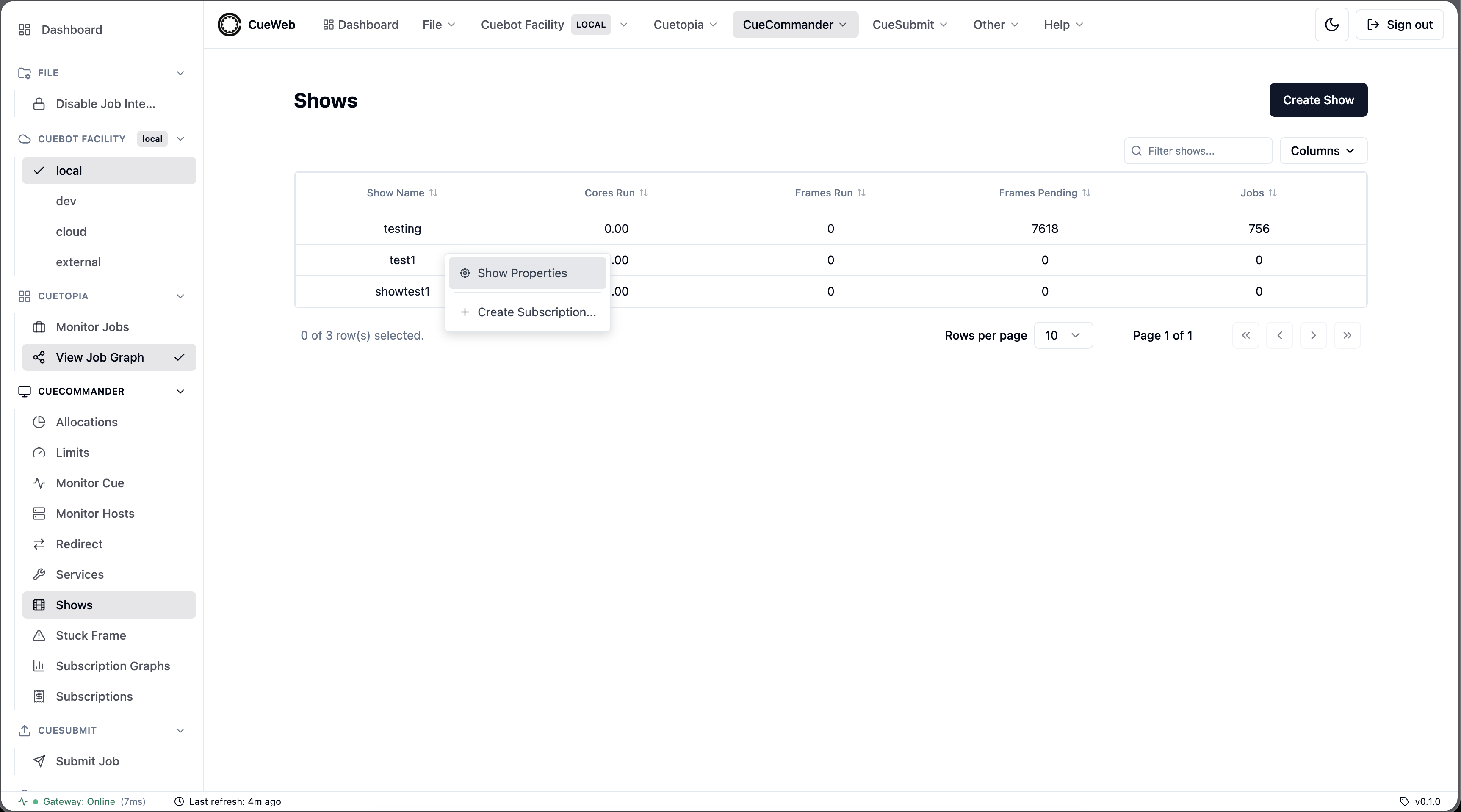Image resolution: width=1461 pixels, height=812 pixels.
Task: Open the CueSubmit top menu
Action: 910,25
